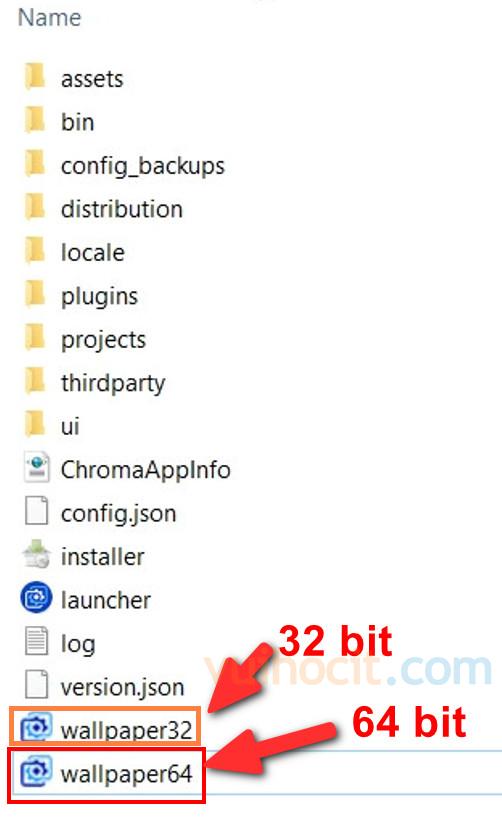This screenshot has height=817, width=502.
Task: Select the projects folder name
Action: coord(103,340)
